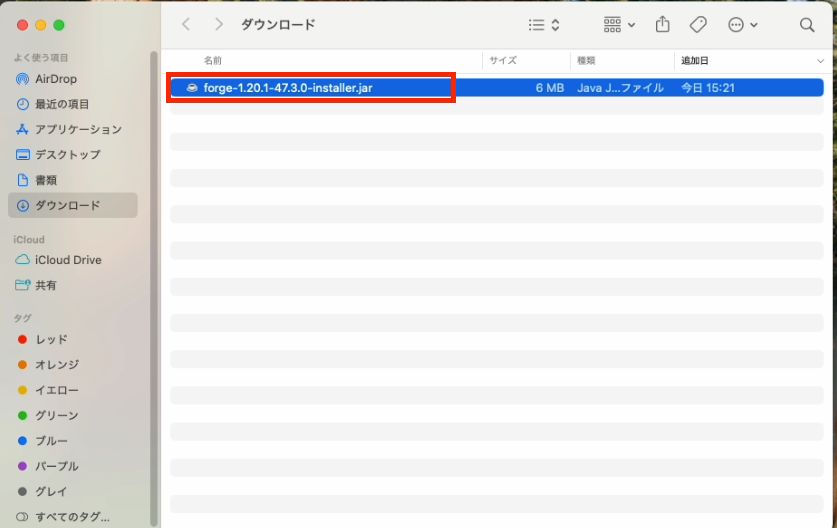Click the 6 MB size cell
The image size is (837, 528).
coord(550,88)
